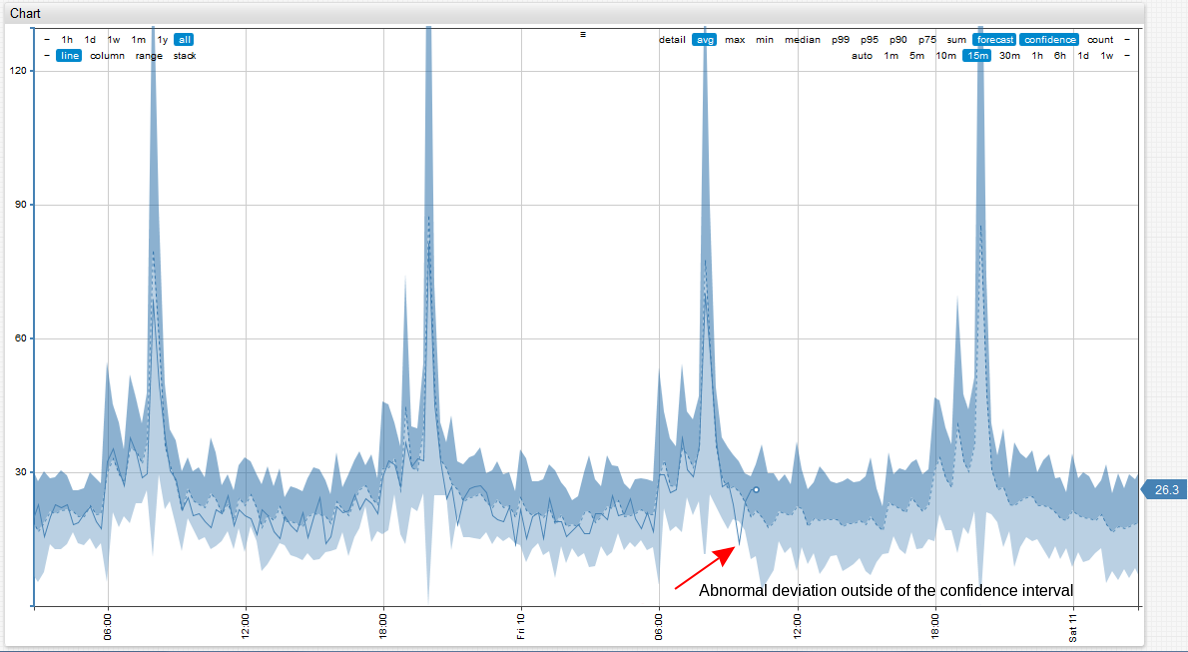Set time range to 1y
Image resolution: width=1188 pixels, height=652 pixels.
(x=162, y=40)
